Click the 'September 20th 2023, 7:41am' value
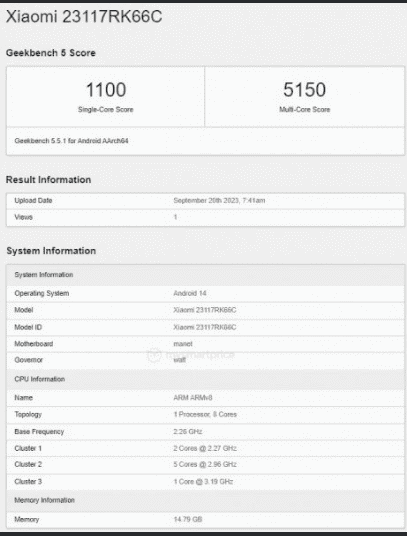This screenshot has height=536, width=407. [219, 201]
